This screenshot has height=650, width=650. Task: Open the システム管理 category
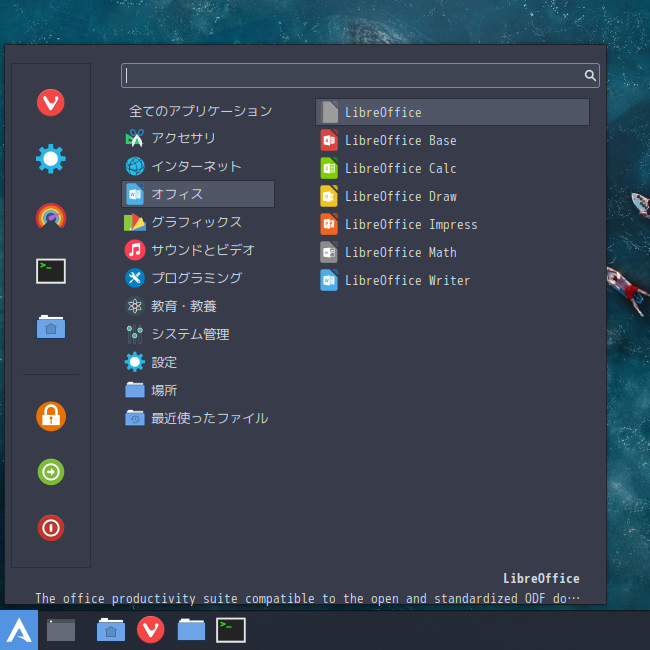198,334
